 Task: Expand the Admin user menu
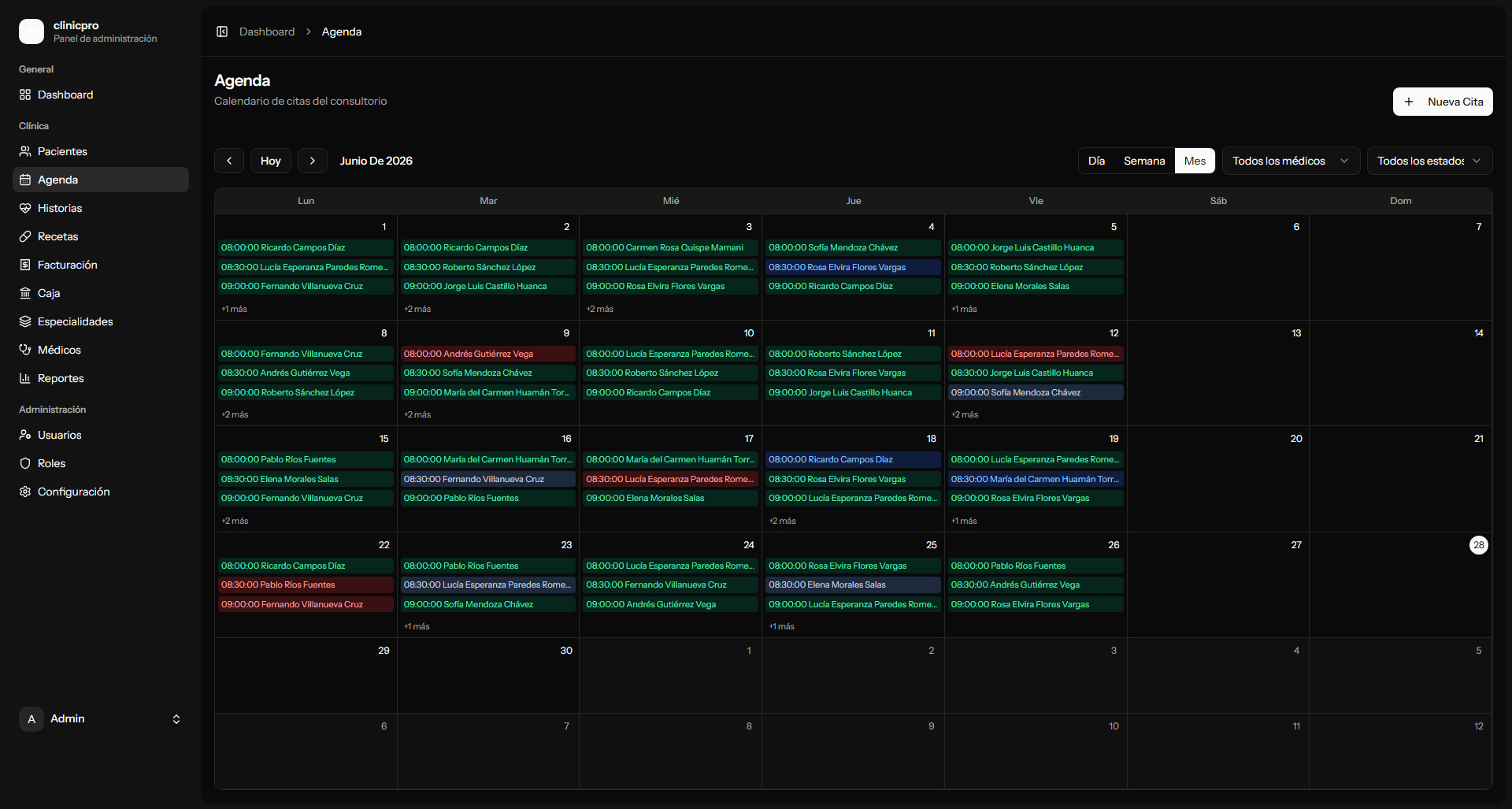(101, 718)
